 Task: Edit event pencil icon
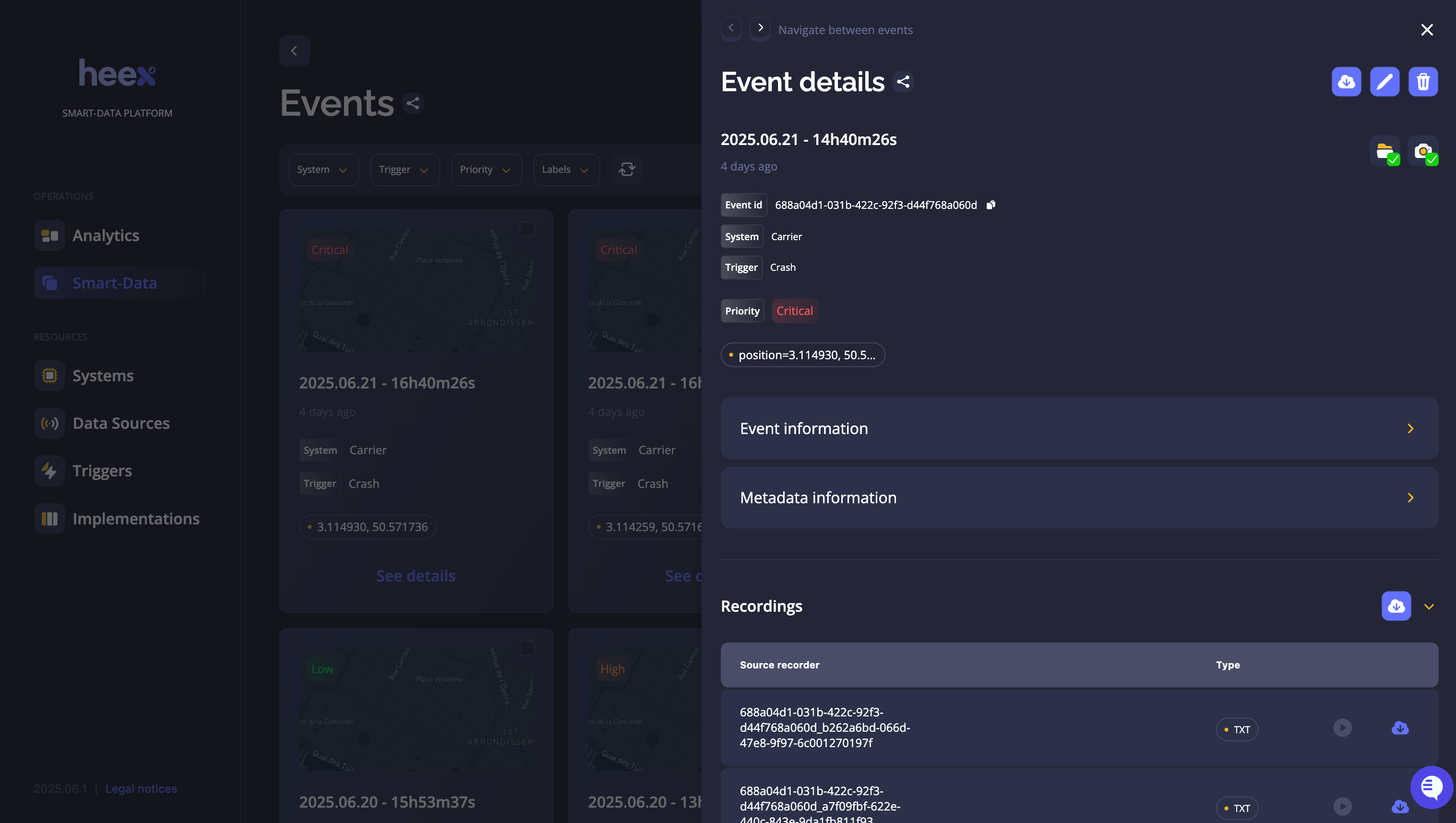tap(1385, 82)
